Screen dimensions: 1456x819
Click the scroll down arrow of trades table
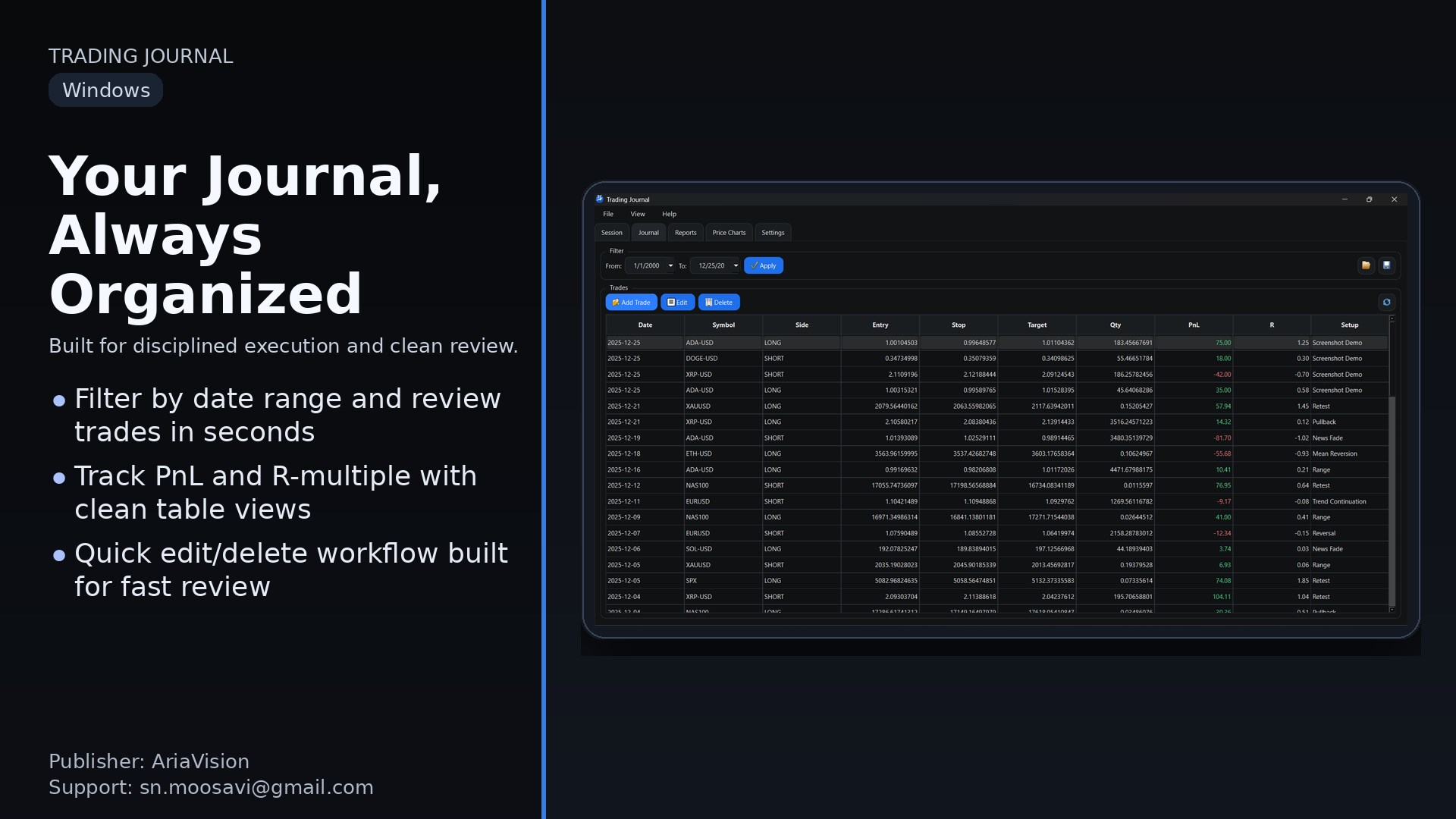(x=1392, y=610)
